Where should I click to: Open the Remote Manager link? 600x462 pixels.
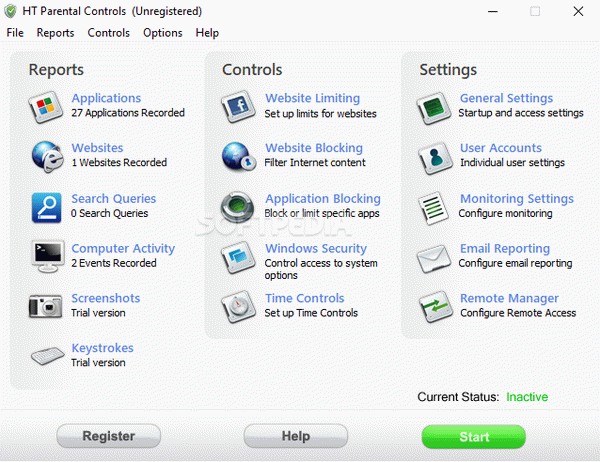pyautogui.click(x=509, y=299)
